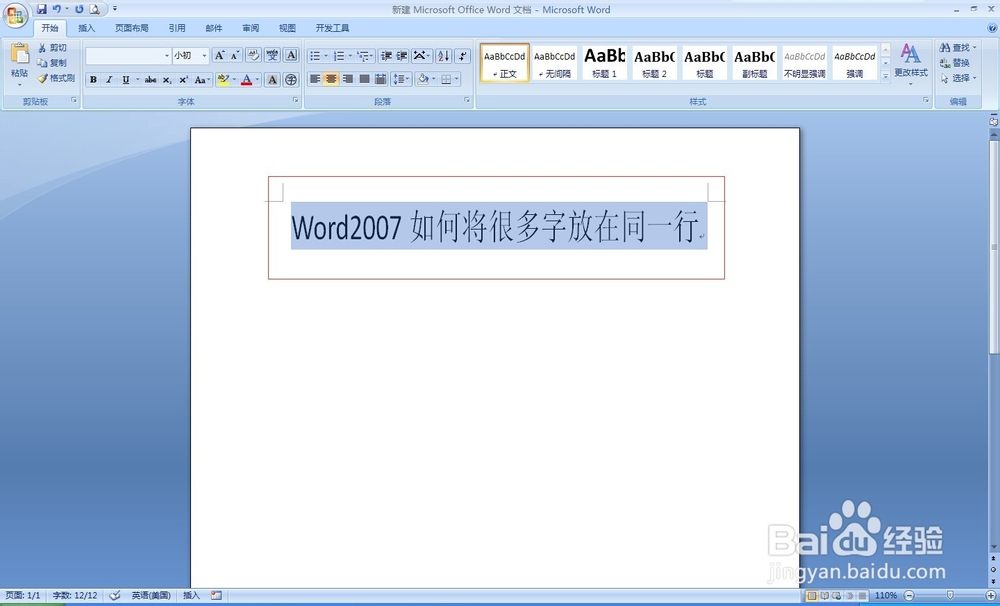Open line spacing dropdown
The image size is (1000, 606).
click(402, 79)
